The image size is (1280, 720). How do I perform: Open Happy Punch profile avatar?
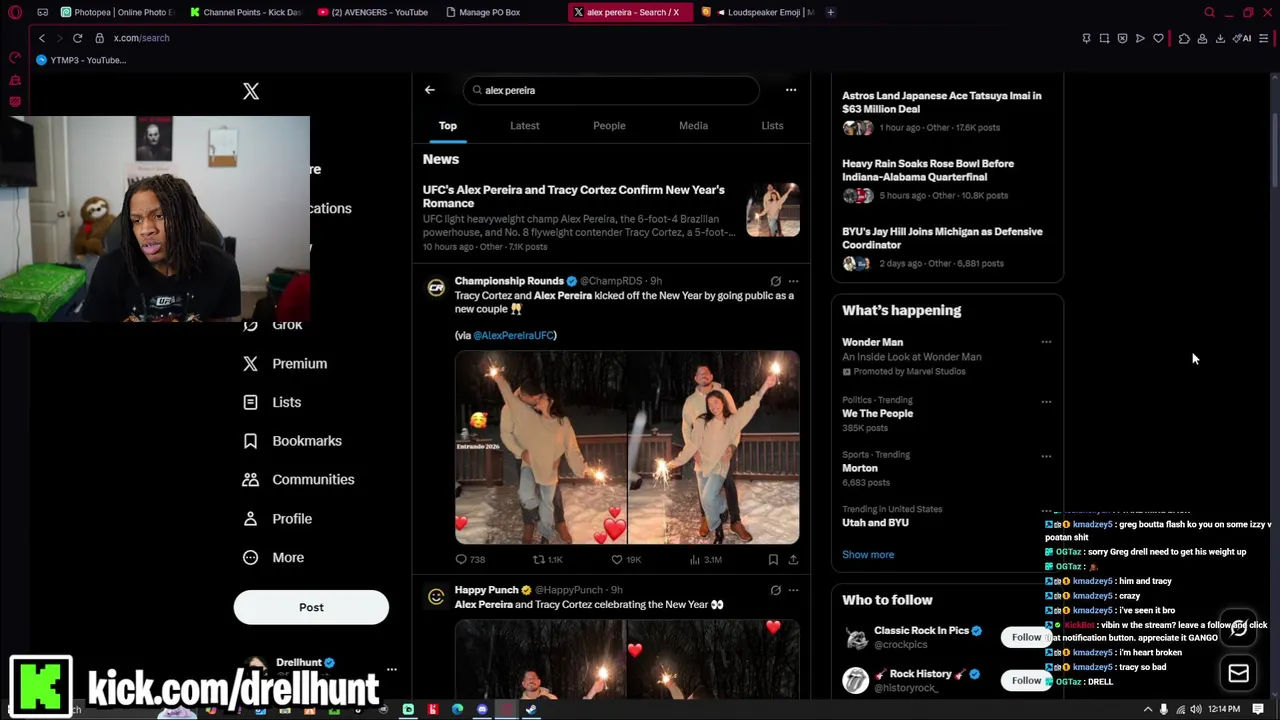[x=436, y=597]
